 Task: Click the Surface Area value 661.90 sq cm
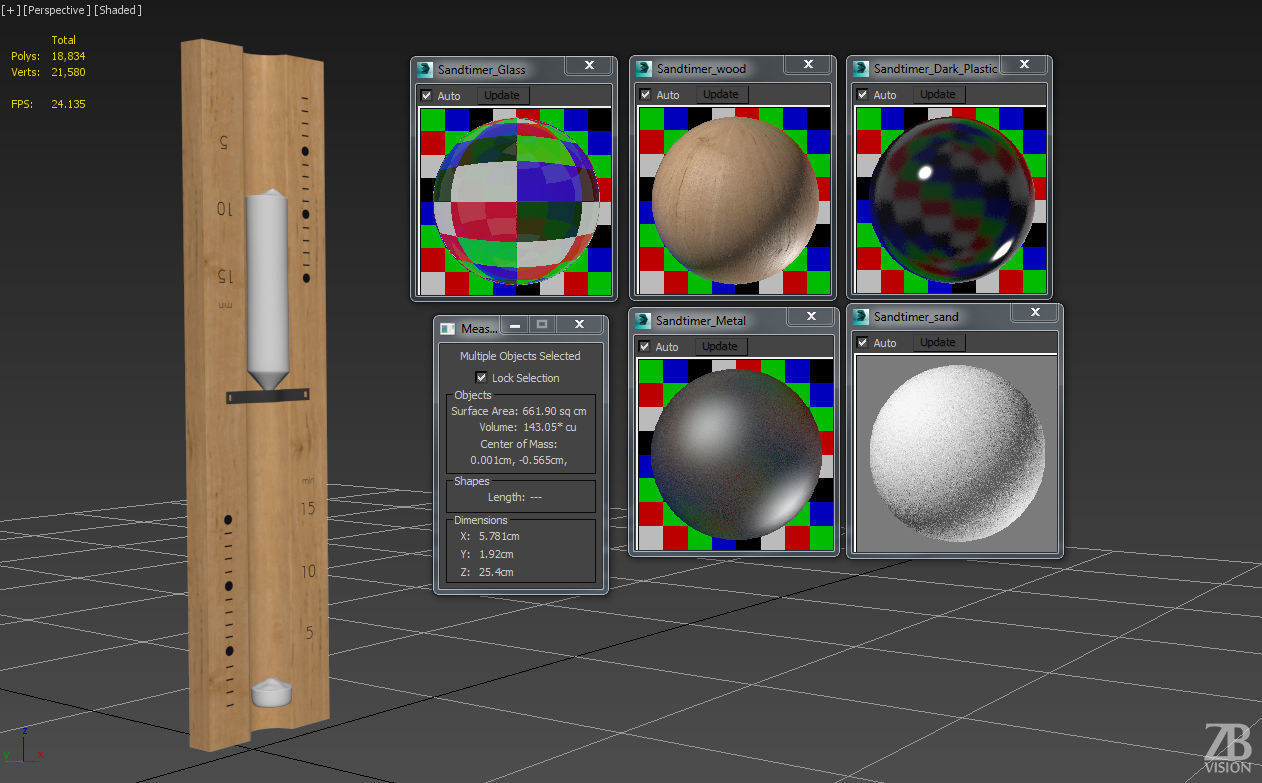554,411
